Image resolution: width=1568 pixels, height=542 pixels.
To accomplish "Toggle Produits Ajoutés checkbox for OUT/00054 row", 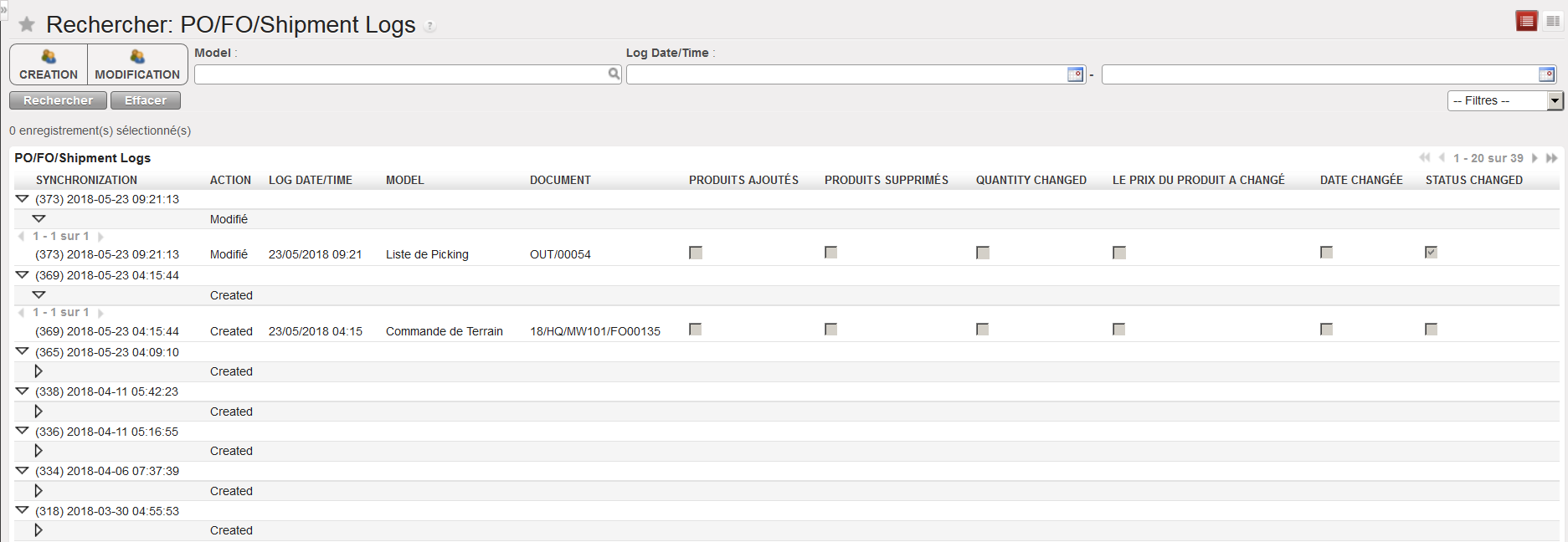I will (x=695, y=253).
